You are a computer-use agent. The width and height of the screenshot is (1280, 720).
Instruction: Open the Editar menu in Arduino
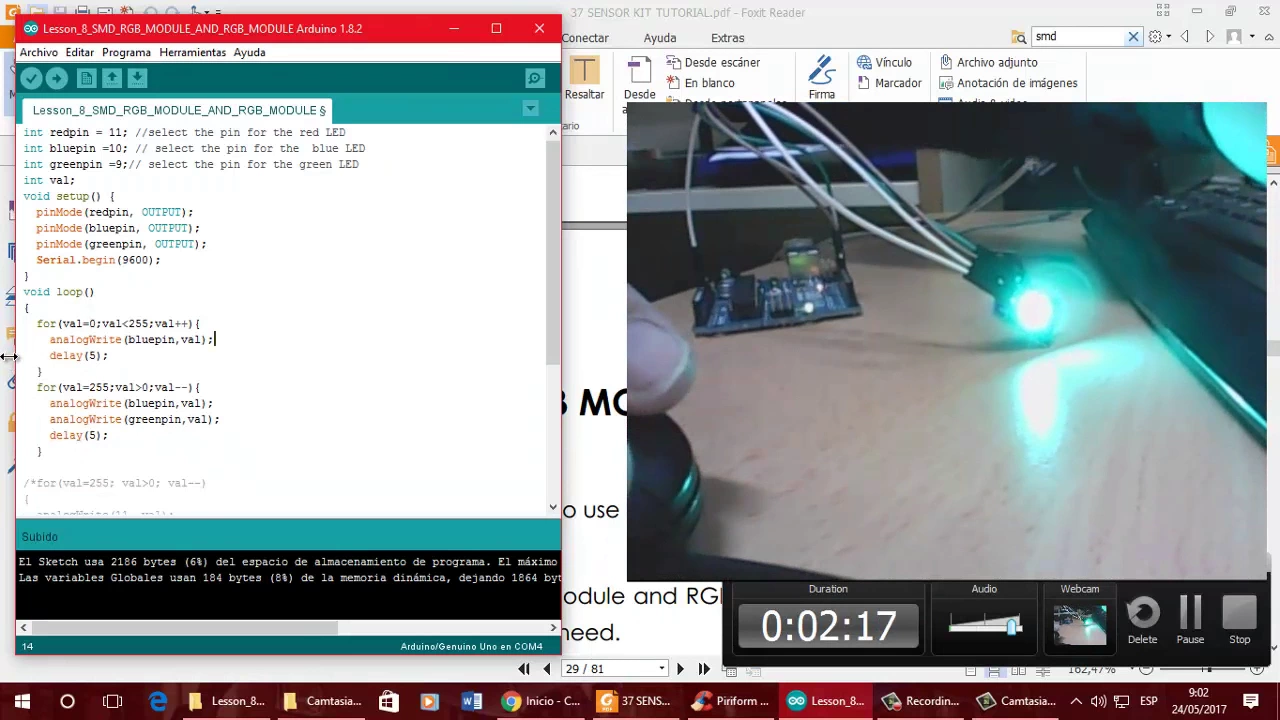click(80, 52)
